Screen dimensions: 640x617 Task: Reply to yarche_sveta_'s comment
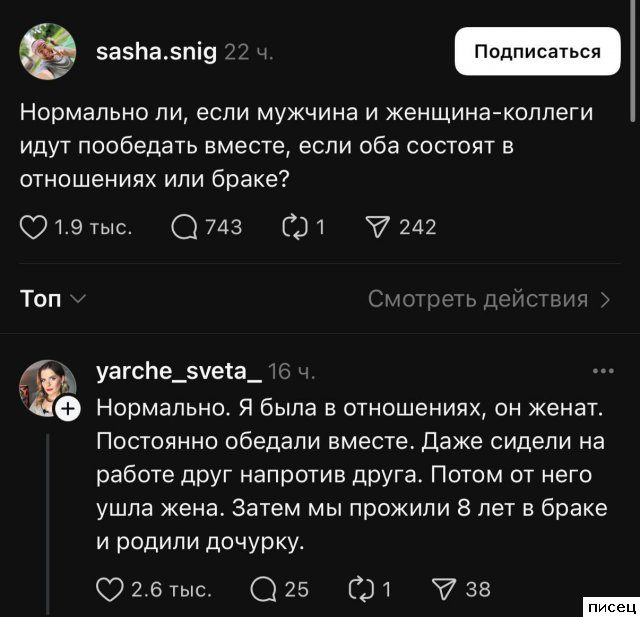click(x=265, y=589)
